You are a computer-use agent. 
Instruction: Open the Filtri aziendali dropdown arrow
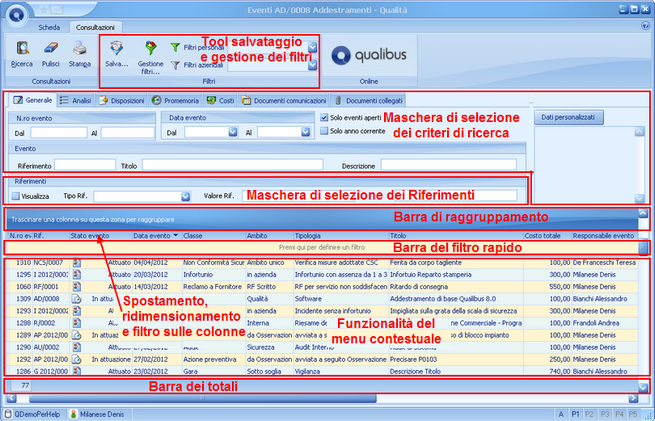[x=312, y=65]
